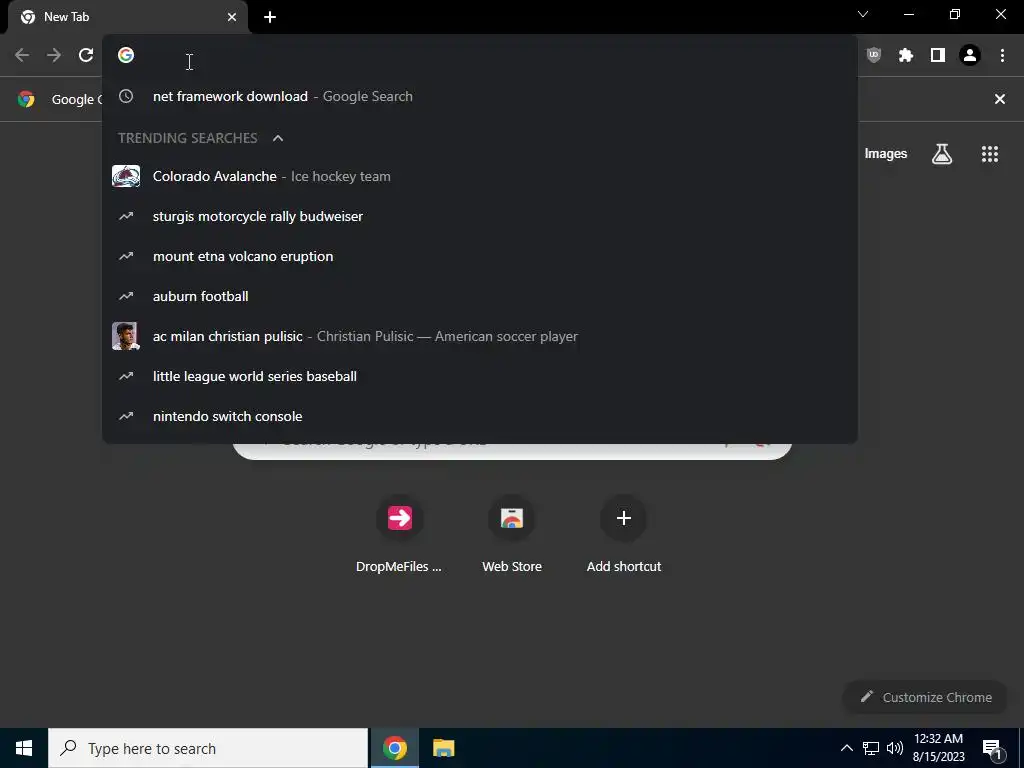Viewport: 1024px width, 768px height.
Task: Click the Add shortcut button
Action: point(624,535)
